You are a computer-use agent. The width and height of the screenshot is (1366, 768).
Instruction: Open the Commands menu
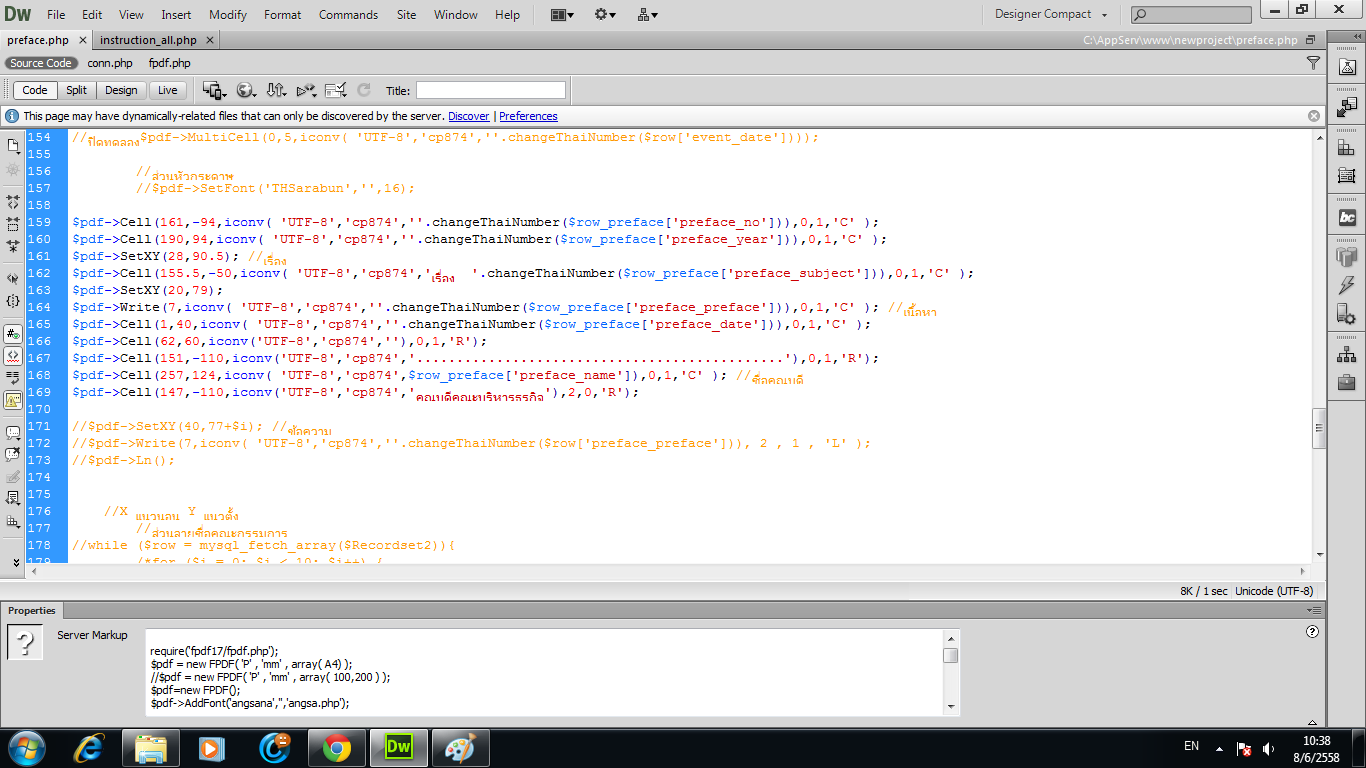(x=348, y=15)
